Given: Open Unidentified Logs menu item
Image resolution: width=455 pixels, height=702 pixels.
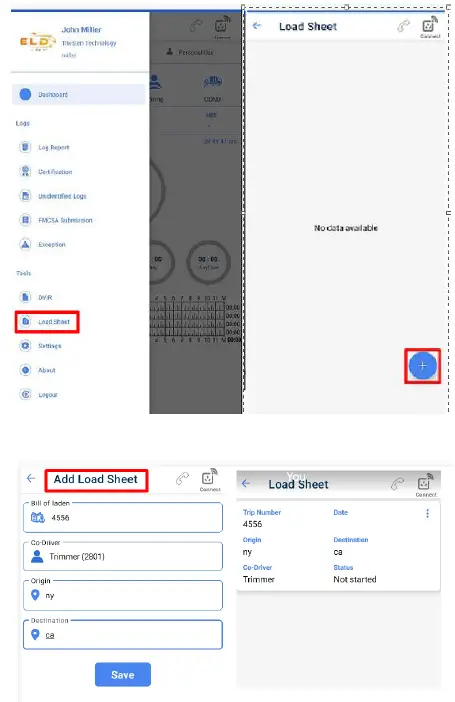Looking at the screenshot, I should pos(62,196).
